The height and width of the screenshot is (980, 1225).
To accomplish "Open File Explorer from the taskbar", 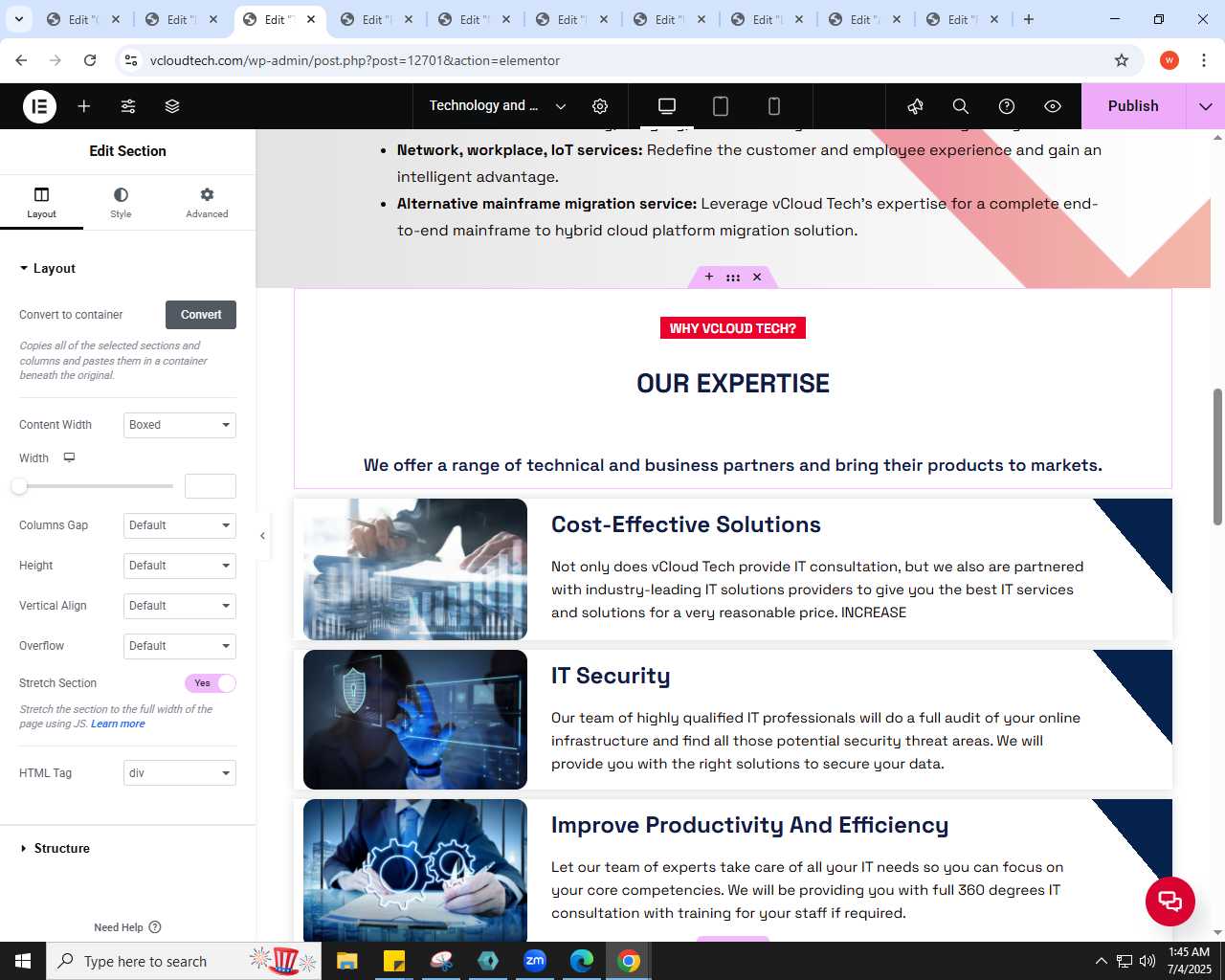I will tap(346, 961).
